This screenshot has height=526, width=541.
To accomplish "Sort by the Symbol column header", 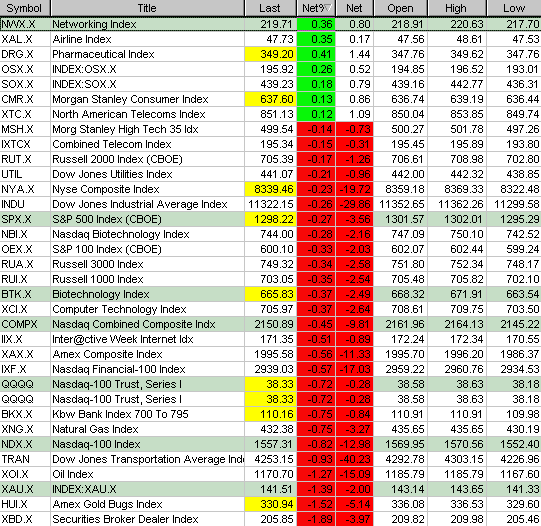I will pos(25,8).
